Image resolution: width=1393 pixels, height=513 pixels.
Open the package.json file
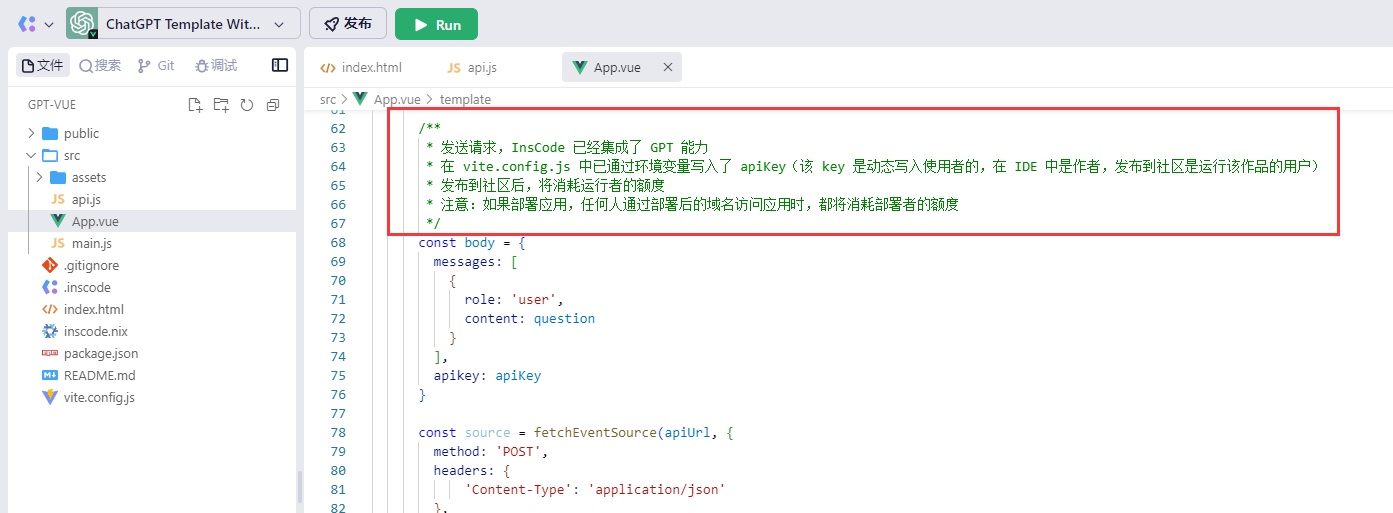tap(152, 353)
